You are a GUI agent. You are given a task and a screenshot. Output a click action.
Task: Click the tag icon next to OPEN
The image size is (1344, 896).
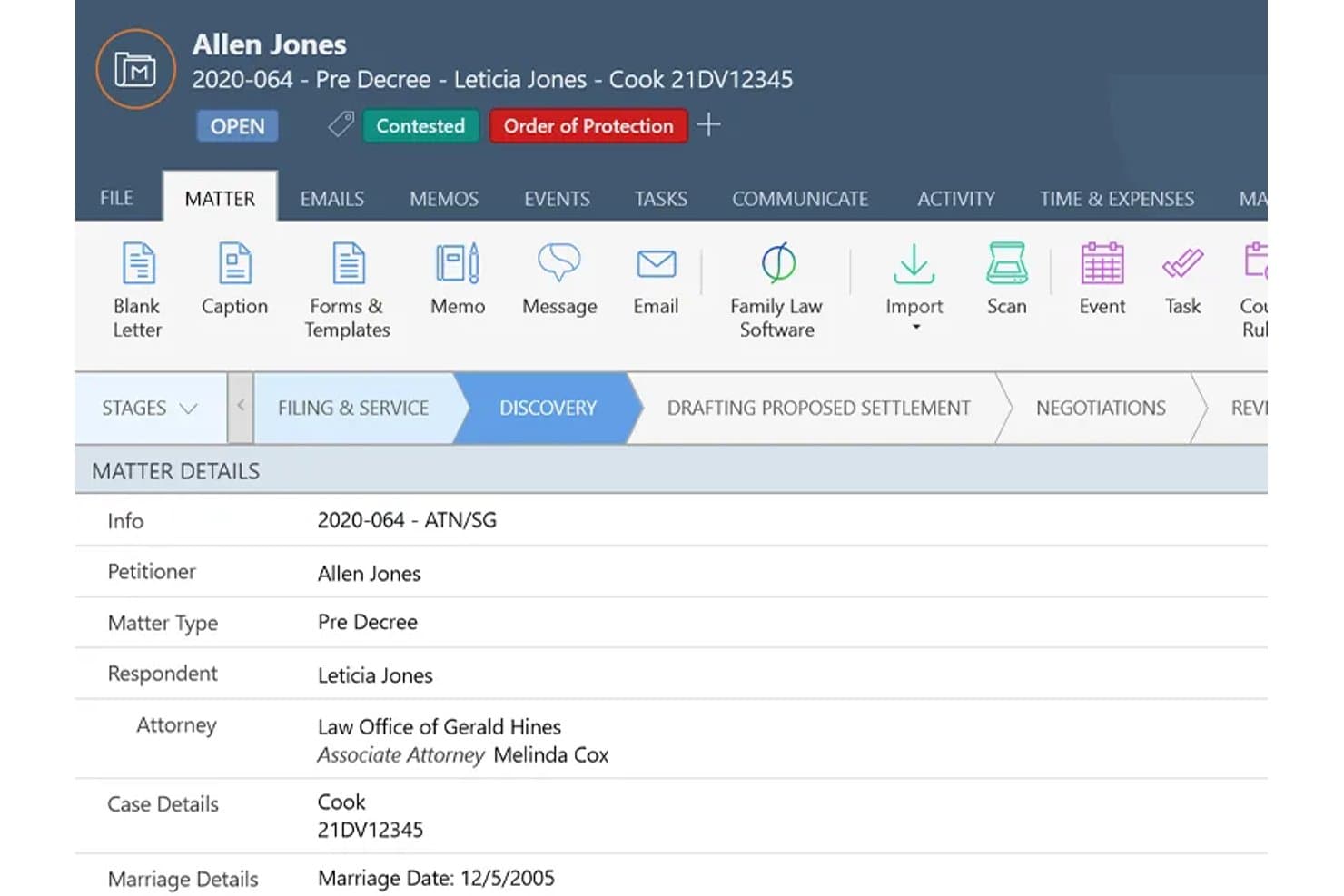pyautogui.click(x=341, y=124)
